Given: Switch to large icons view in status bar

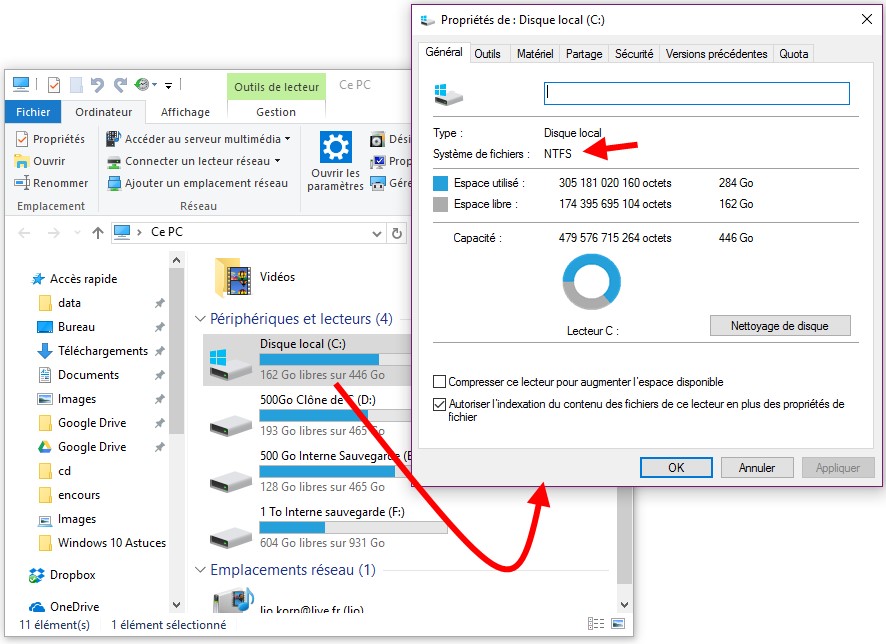Looking at the screenshot, I should tap(618, 624).
